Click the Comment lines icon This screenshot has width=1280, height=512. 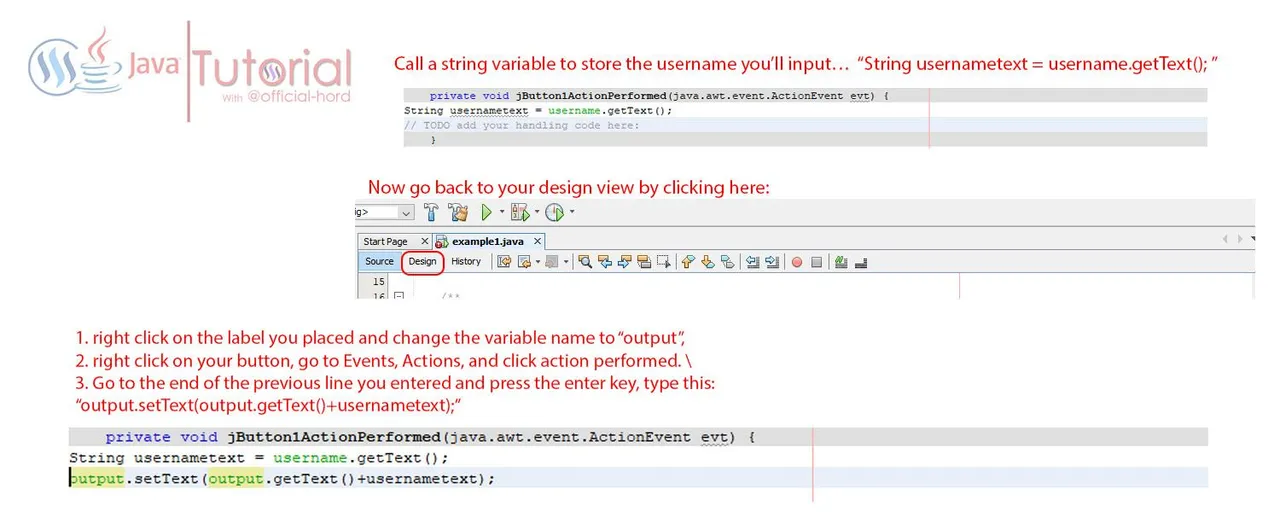tap(840, 261)
